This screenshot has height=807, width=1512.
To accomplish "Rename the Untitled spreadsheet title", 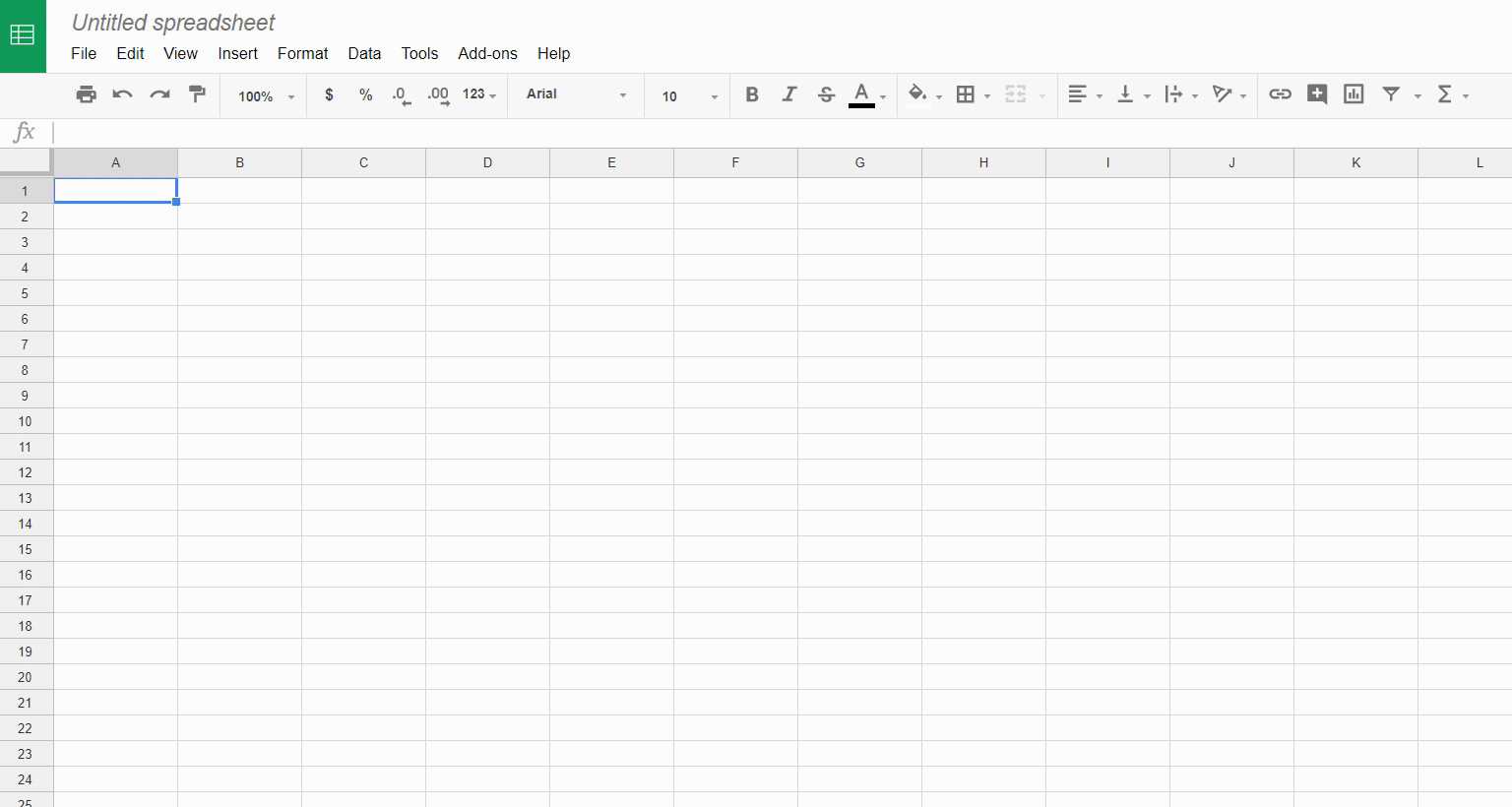I will [x=173, y=23].
